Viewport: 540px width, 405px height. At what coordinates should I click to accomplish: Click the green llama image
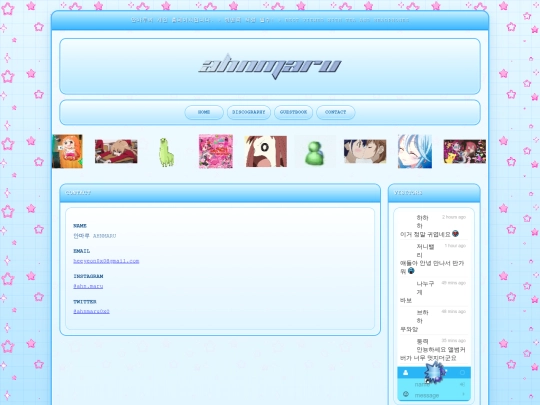click(x=166, y=152)
